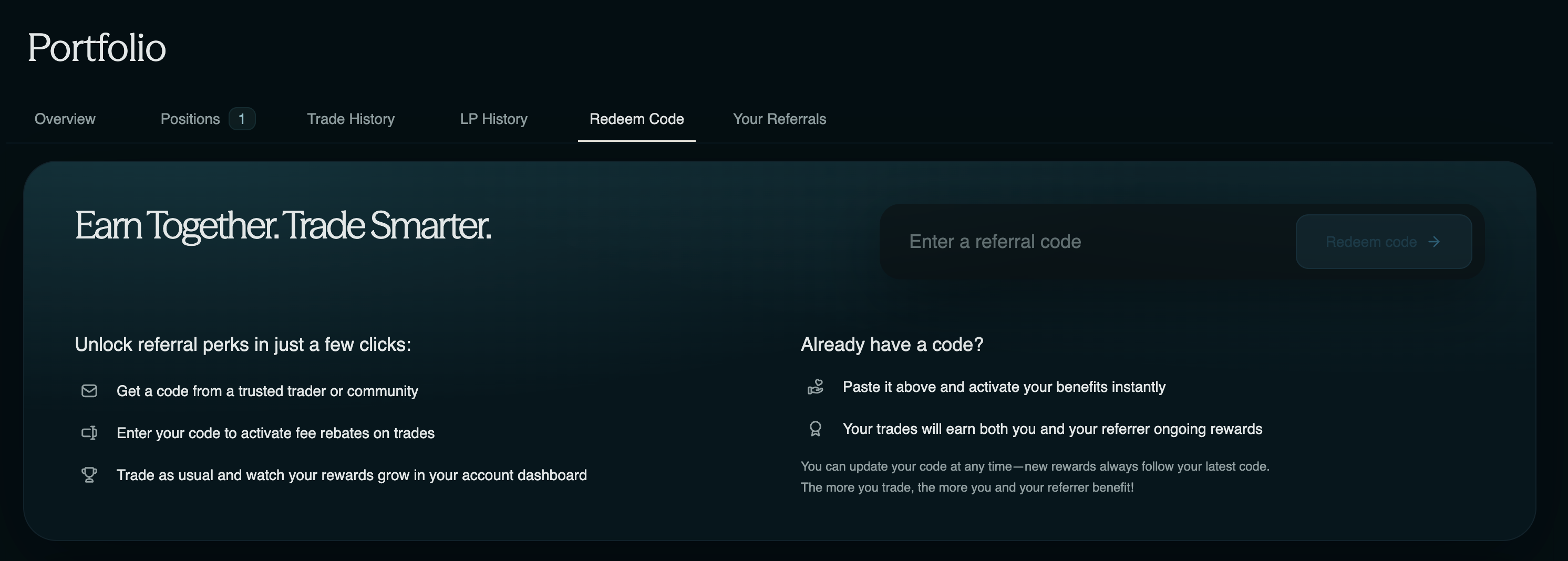The width and height of the screenshot is (1568, 561).
Task: Open the Positions tab
Action: tap(190, 119)
